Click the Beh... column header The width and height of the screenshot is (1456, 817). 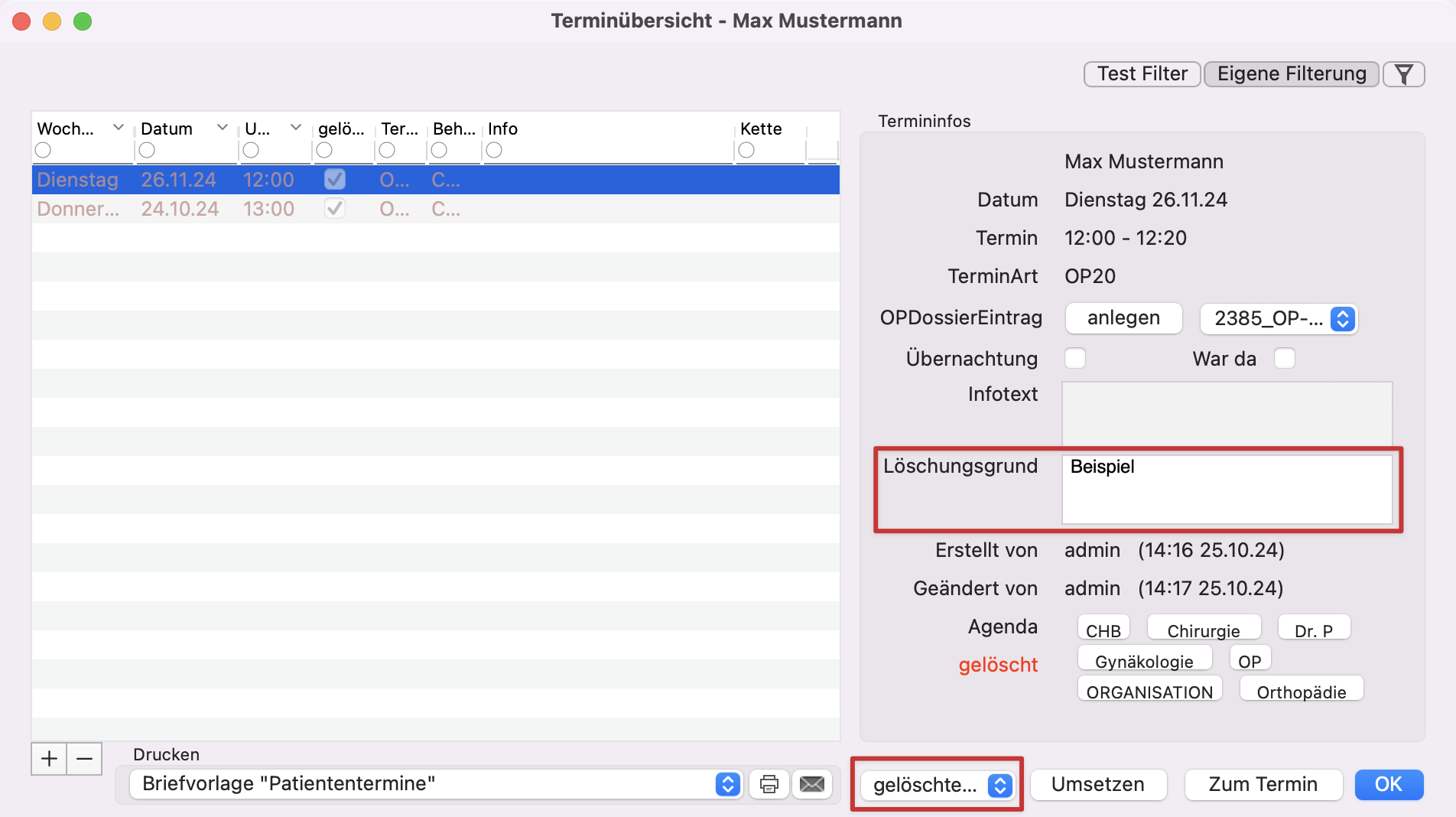(x=453, y=129)
